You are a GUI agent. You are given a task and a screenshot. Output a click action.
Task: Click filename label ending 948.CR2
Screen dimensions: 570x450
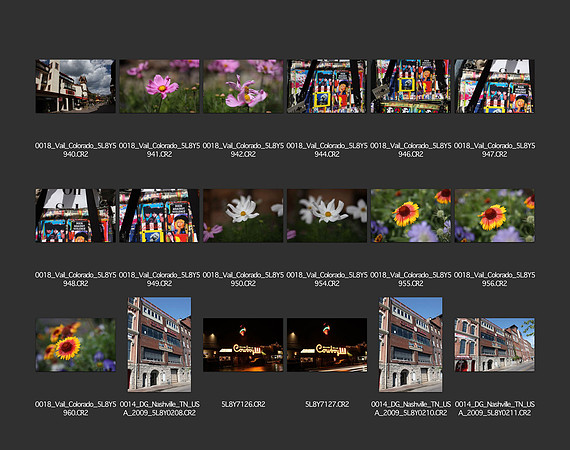[x=76, y=279]
